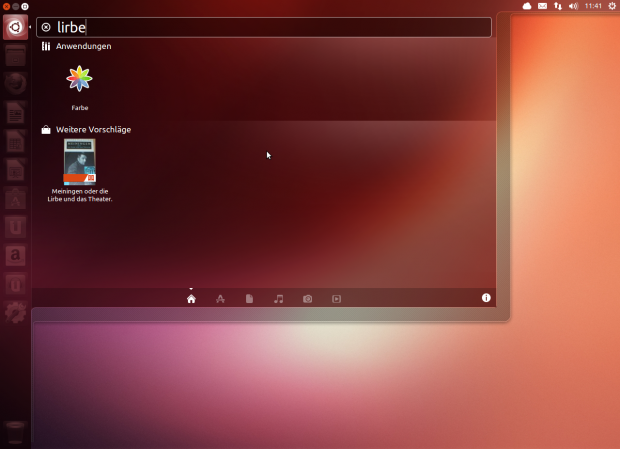Open the messaging mail indicator
This screenshot has height=449, width=620.
(542, 6)
